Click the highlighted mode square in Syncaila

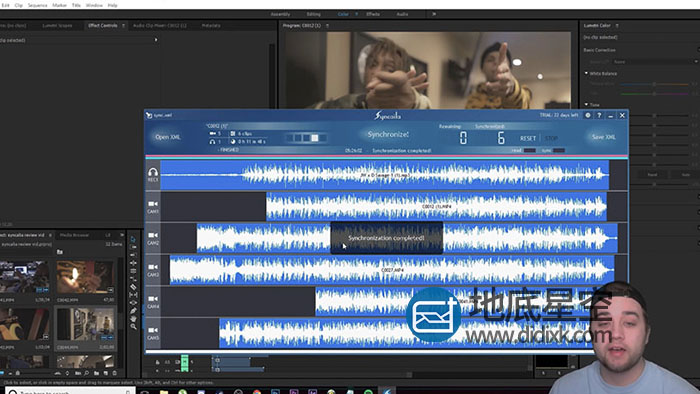coord(315,138)
